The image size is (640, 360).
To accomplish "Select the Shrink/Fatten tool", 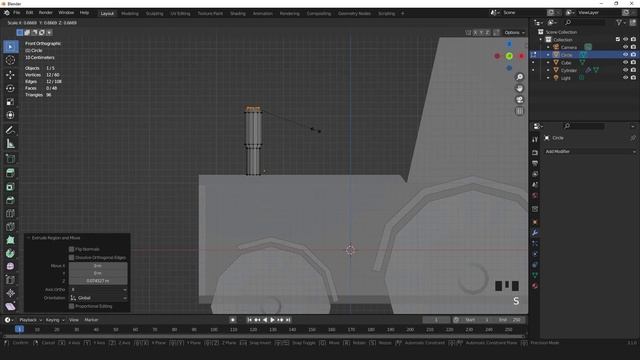I will [10, 293].
